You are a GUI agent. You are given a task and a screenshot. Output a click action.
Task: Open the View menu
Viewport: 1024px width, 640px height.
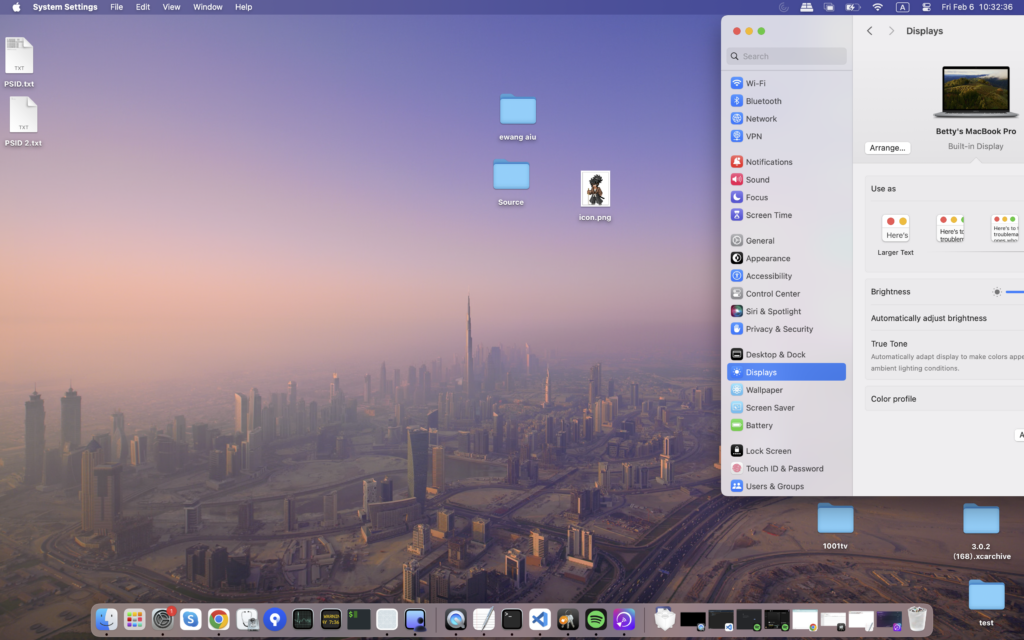171,7
